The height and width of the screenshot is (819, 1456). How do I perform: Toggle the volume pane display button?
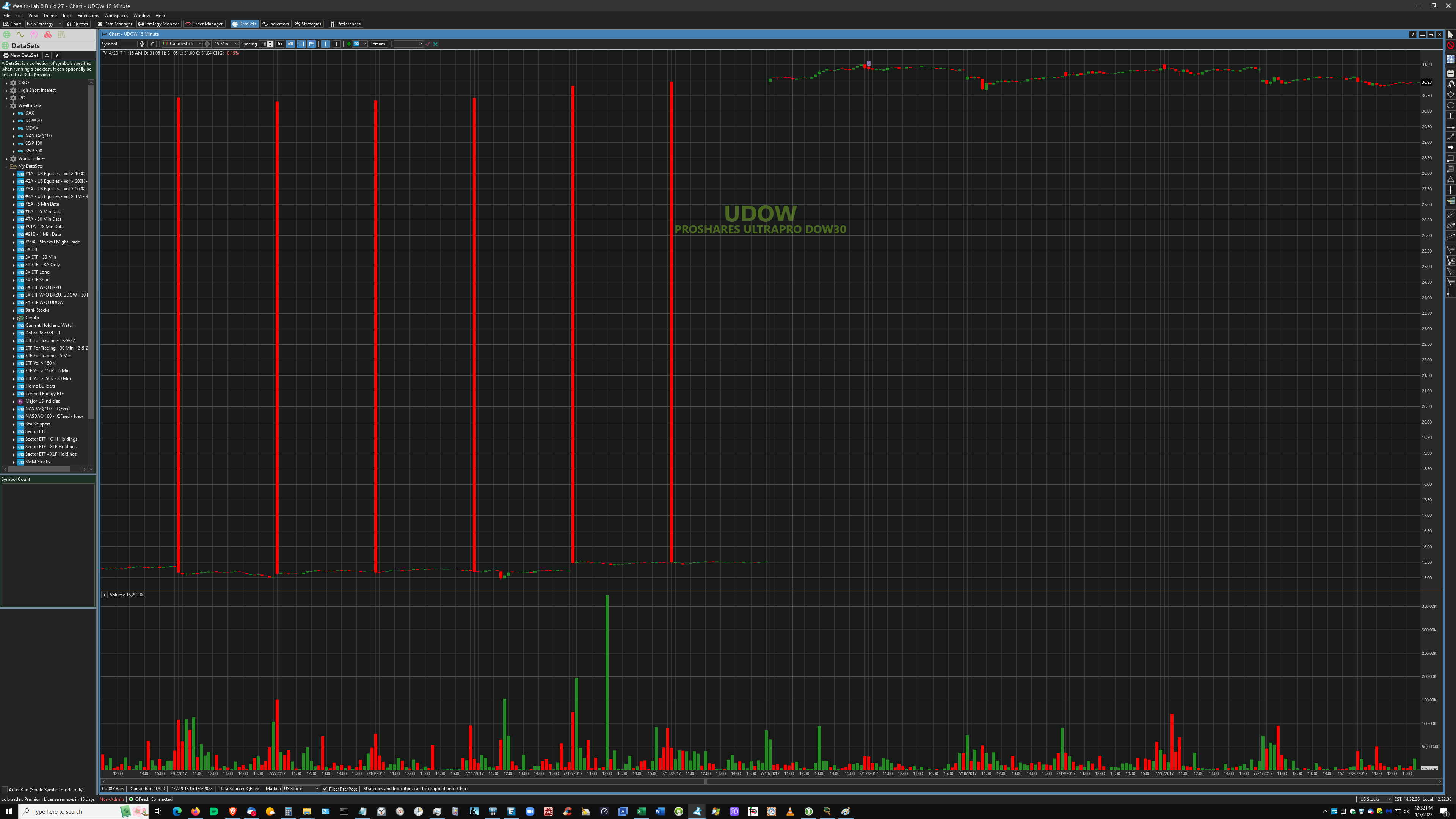click(x=301, y=44)
